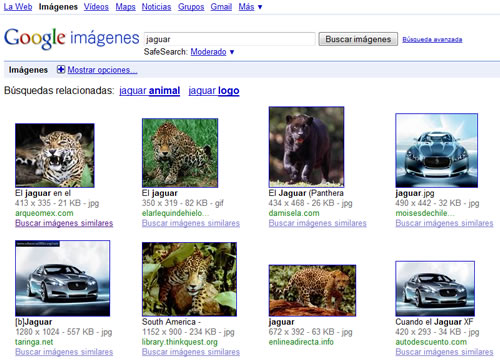The height and width of the screenshot is (363, 500).
Task: Open the SafeSearch Moderado dropdown
Action: coord(212,52)
